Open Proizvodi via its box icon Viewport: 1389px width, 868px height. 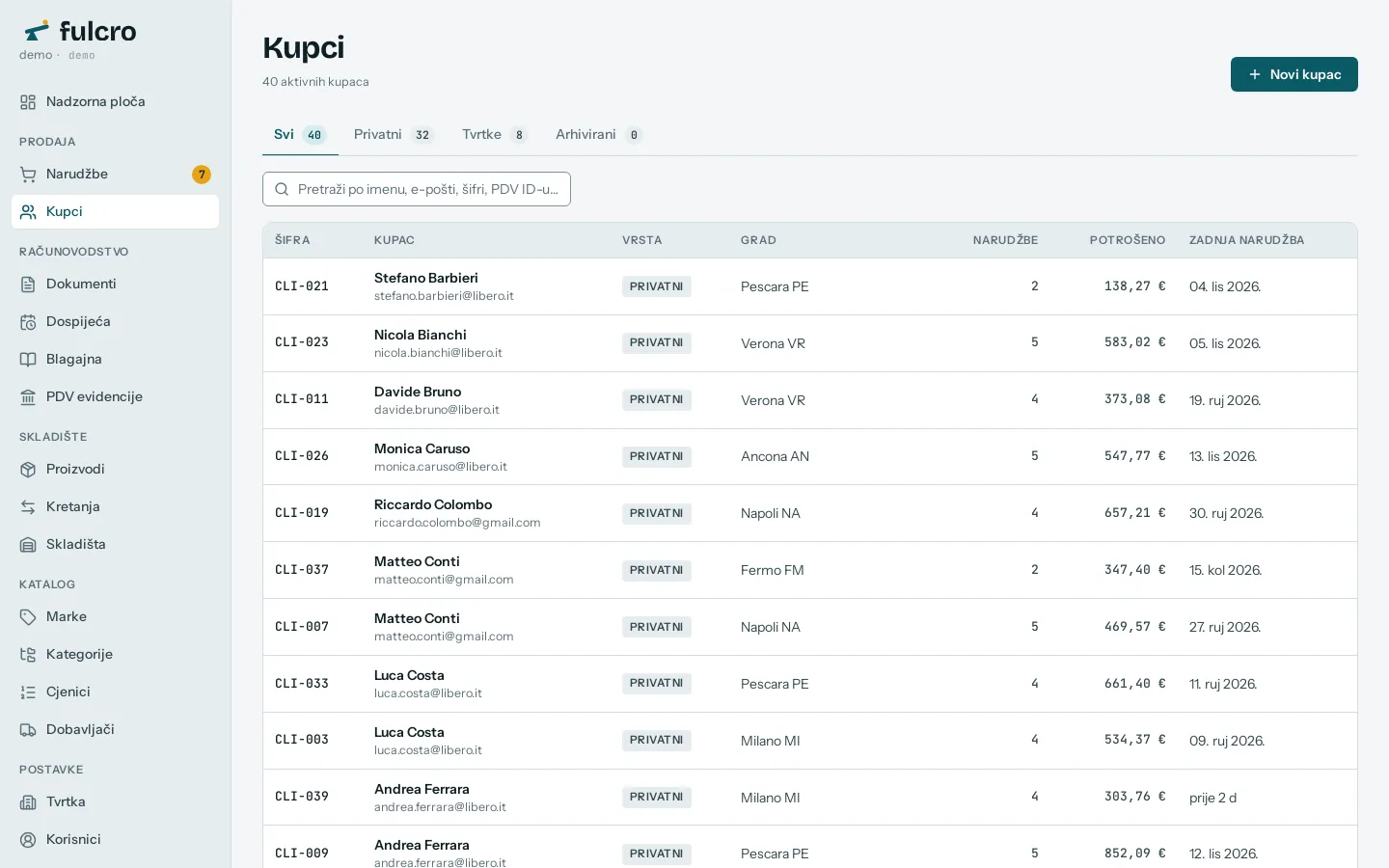click(x=28, y=470)
